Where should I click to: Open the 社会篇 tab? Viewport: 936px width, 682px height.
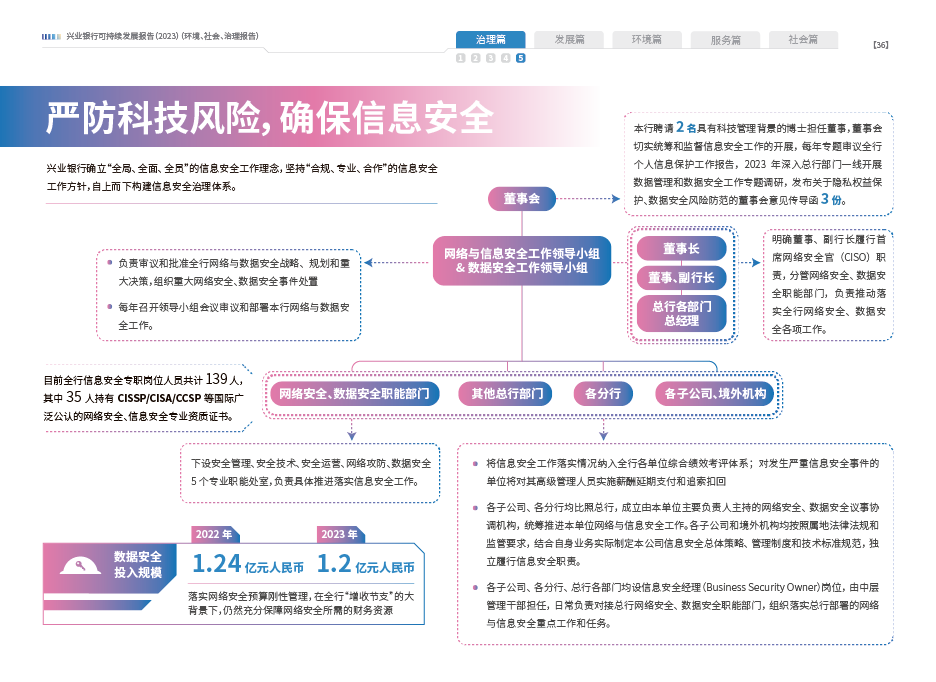[803, 40]
